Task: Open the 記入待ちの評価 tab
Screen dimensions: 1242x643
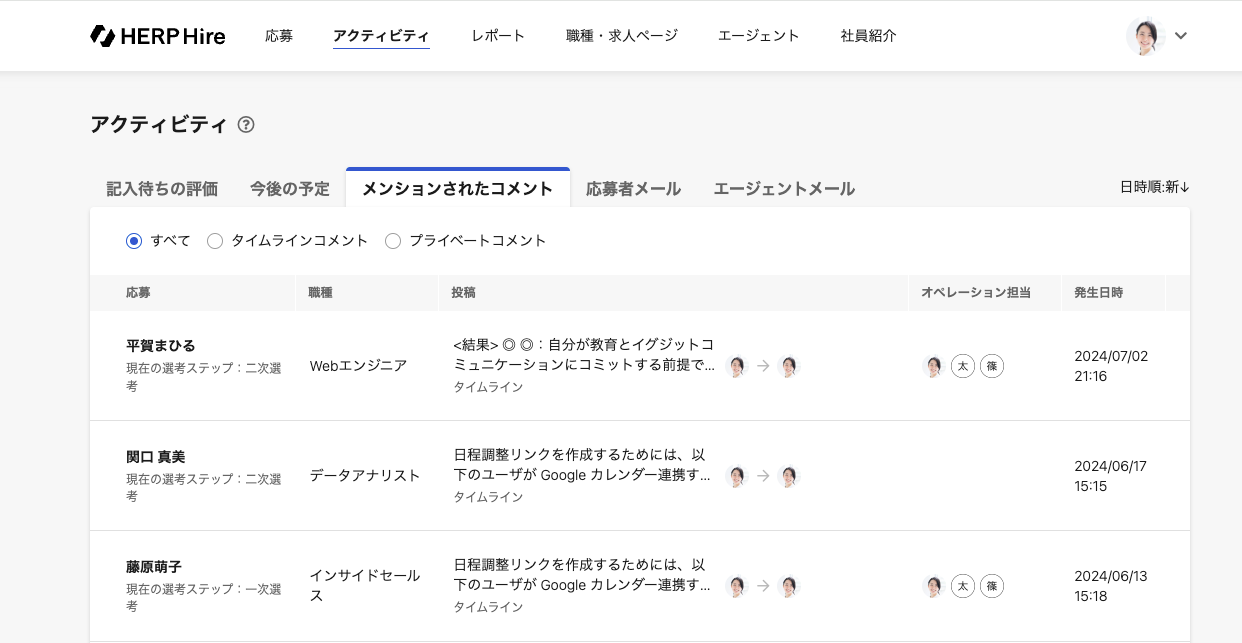Action: [162, 189]
